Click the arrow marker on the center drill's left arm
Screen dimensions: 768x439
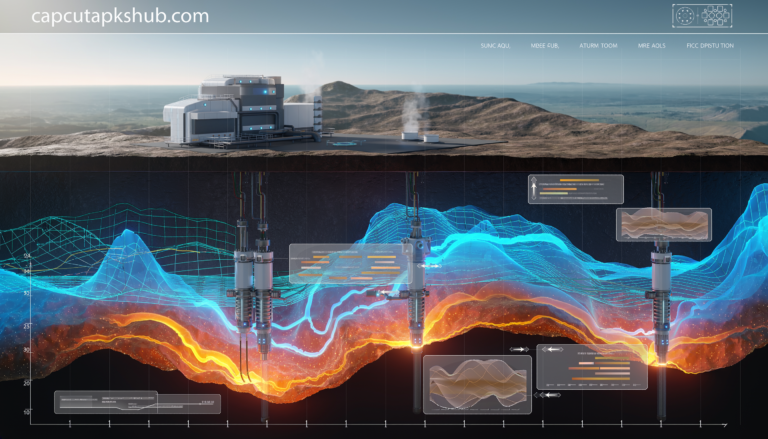[390, 294]
